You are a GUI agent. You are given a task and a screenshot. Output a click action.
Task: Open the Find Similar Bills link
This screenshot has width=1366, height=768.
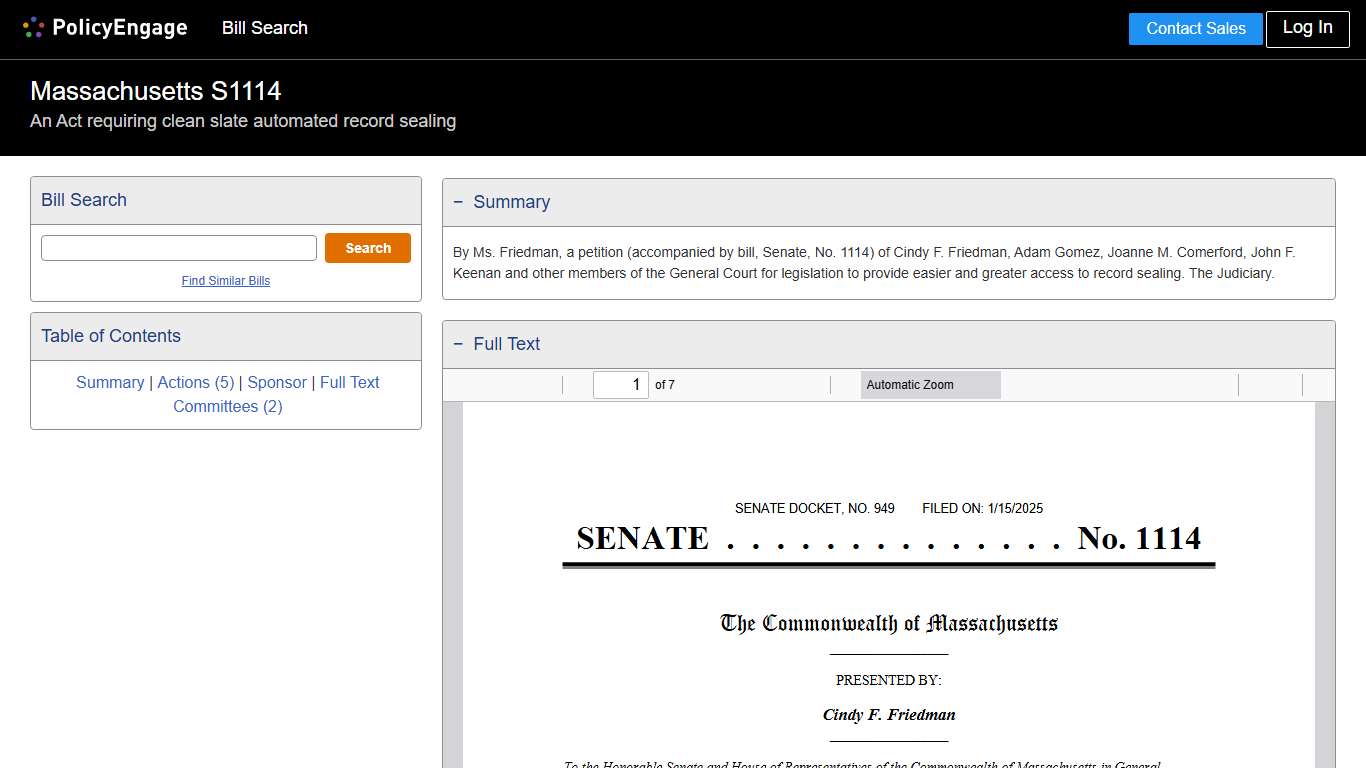click(225, 281)
